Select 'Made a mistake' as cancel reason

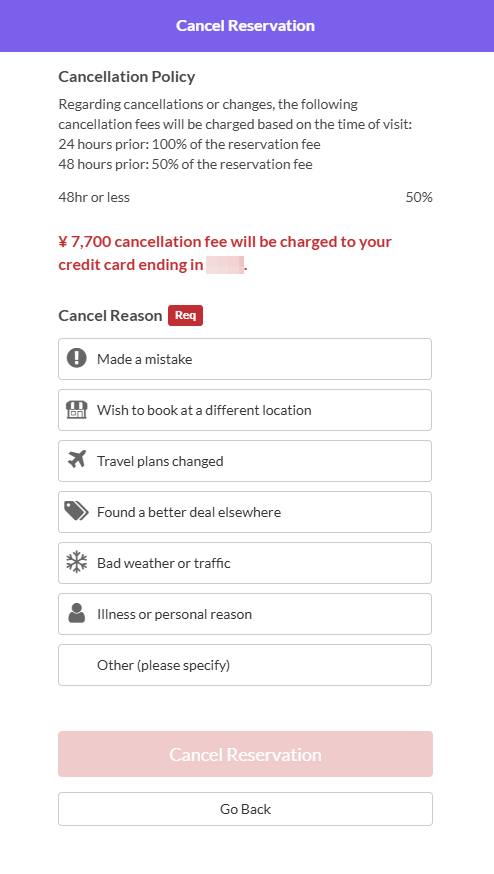click(245, 359)
